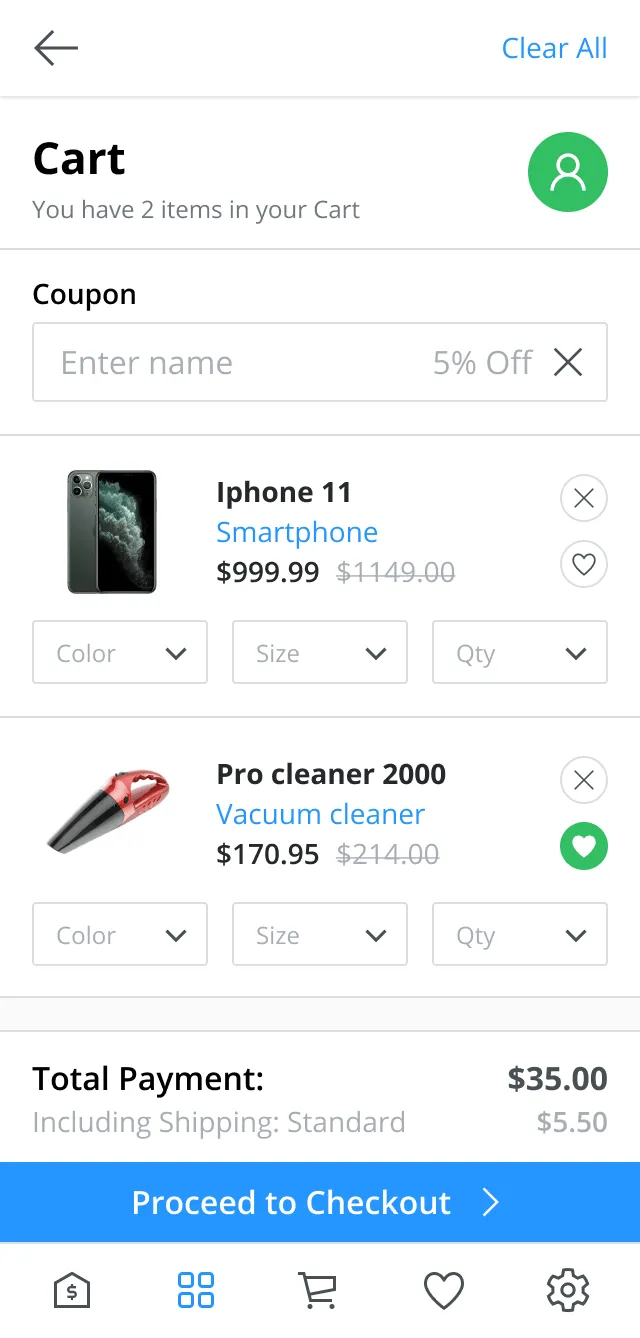Expand the Size dropdown for Iphone 11
Viewport: 640px width, 1338px height.
coord(320,653)
